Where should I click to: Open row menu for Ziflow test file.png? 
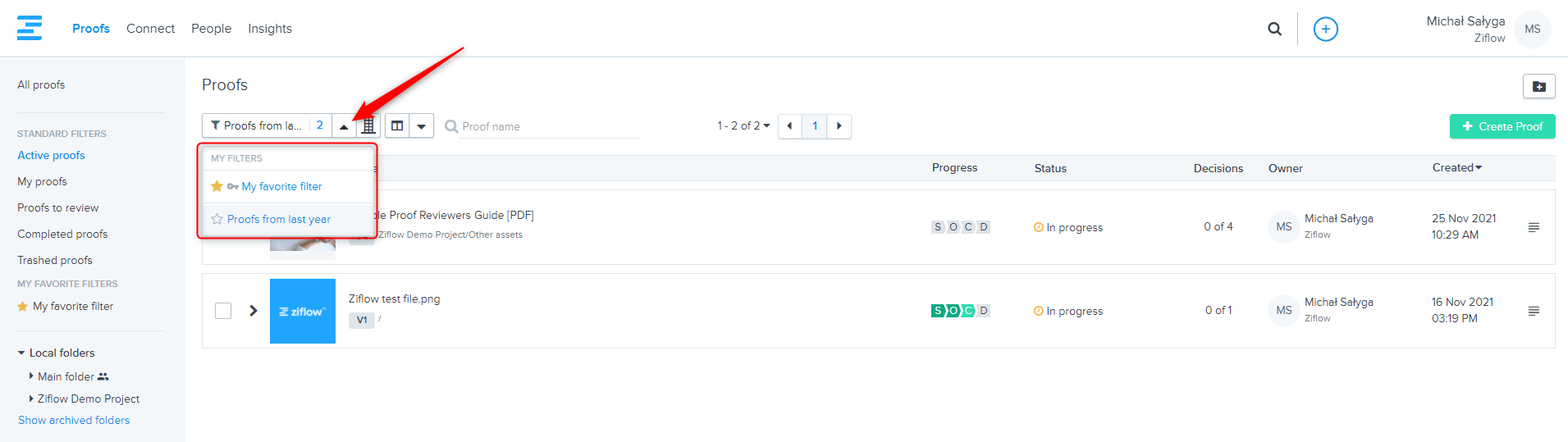point(1533,311)
